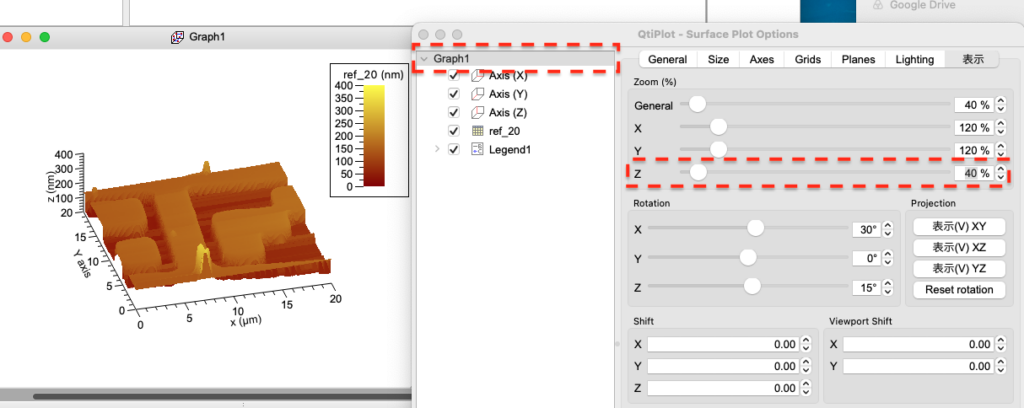Click the Y zoom slider handle
Viewport: 1024px width, 408px height.
718,149
